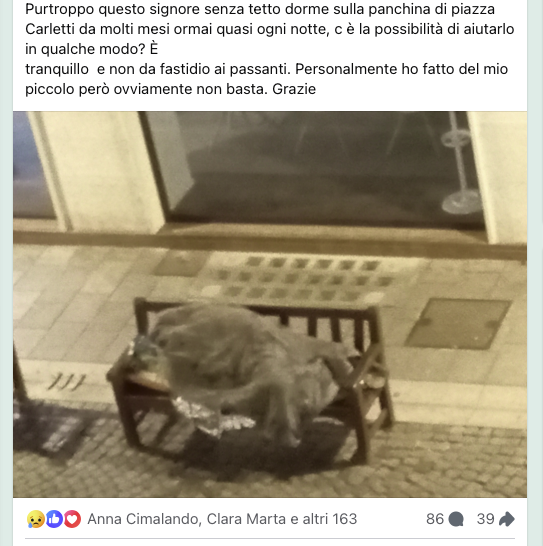Click the red heart love reaction icon

(72, 519)
